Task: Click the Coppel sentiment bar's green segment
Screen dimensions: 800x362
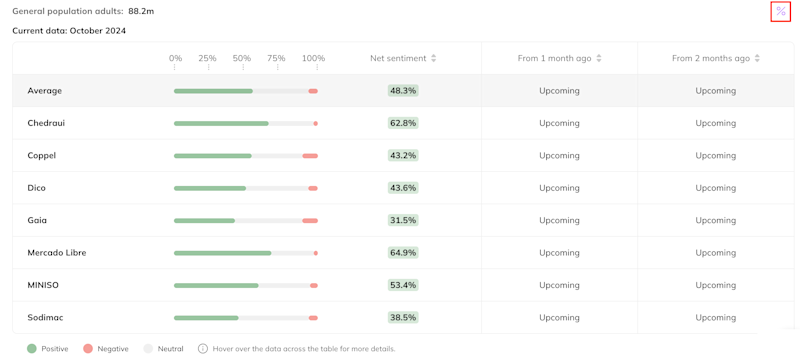Action: [213, 156]
